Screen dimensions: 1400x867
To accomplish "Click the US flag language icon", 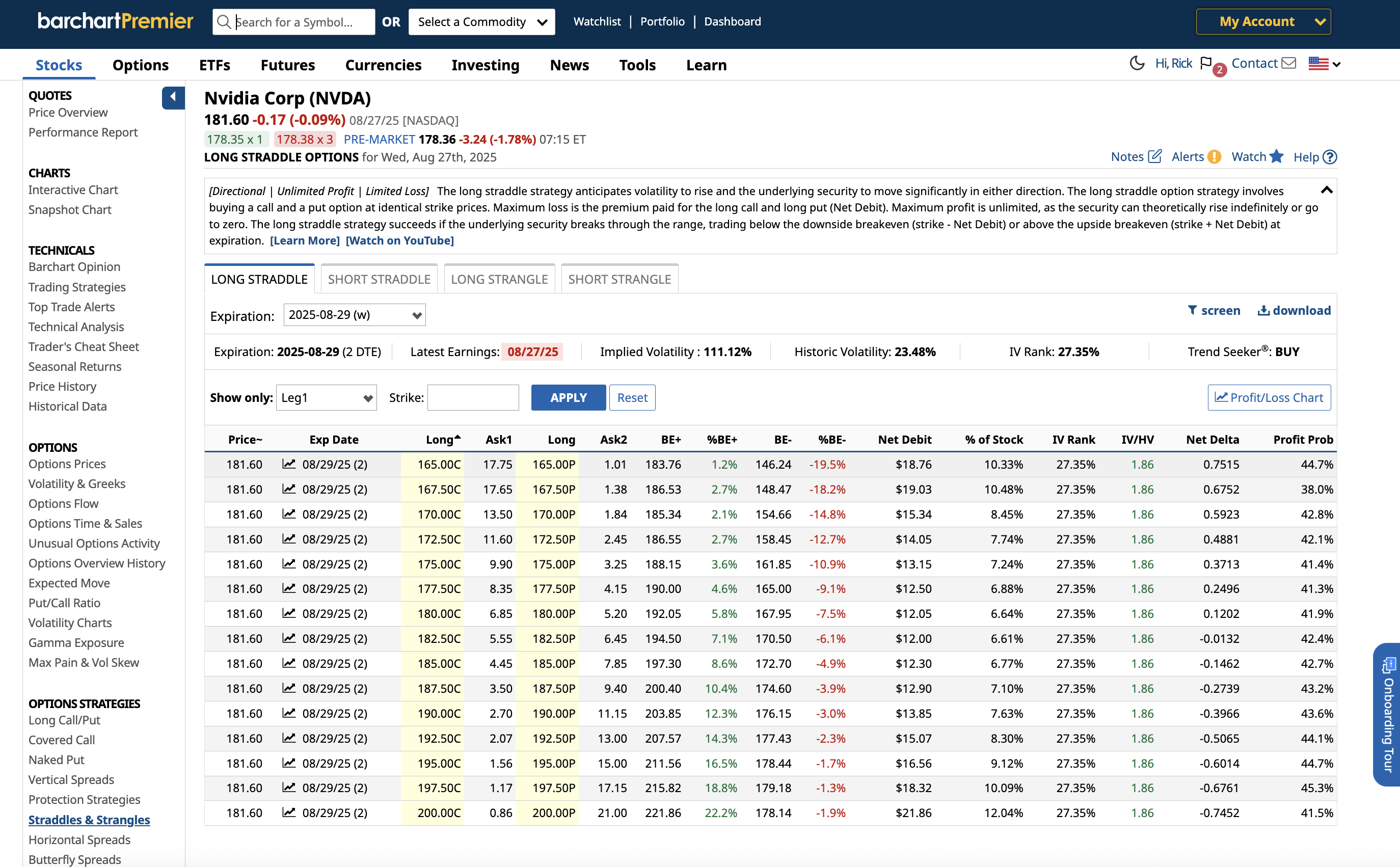I will click(x=1318, y=64).
